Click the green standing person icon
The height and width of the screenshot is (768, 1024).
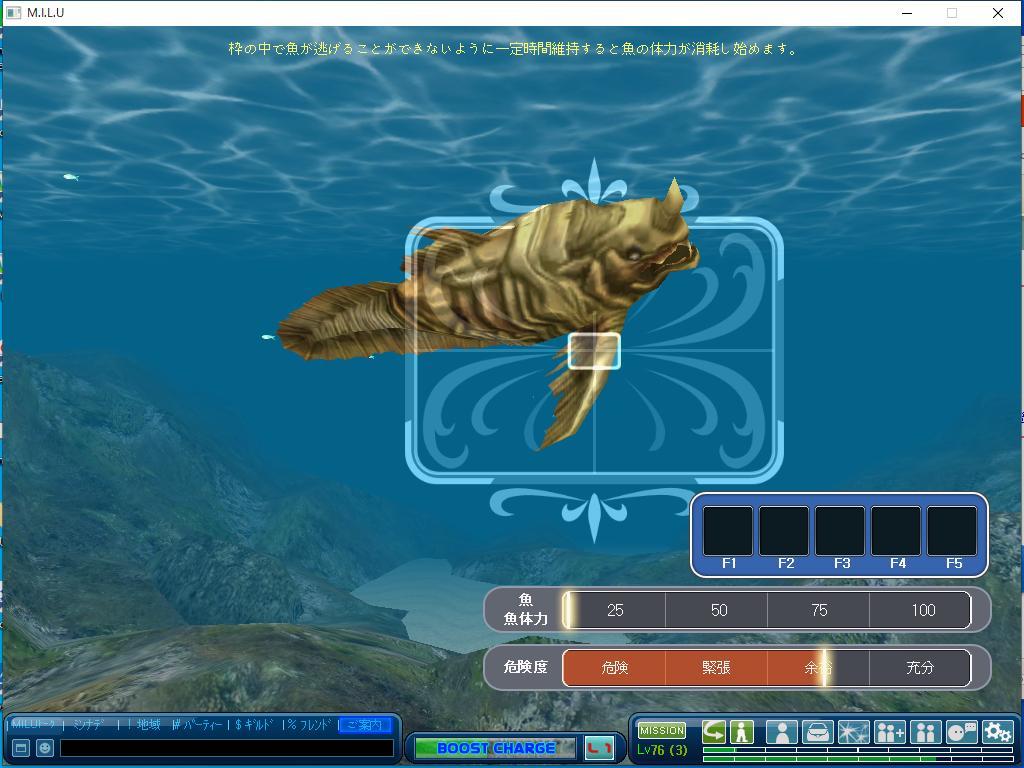pyautogui.click(x=741, y=732)
